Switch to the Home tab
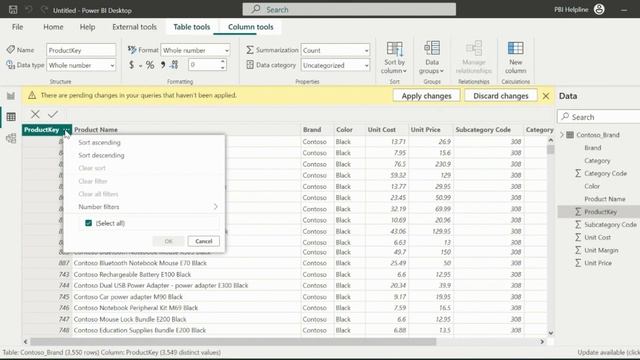 (53, 27)
